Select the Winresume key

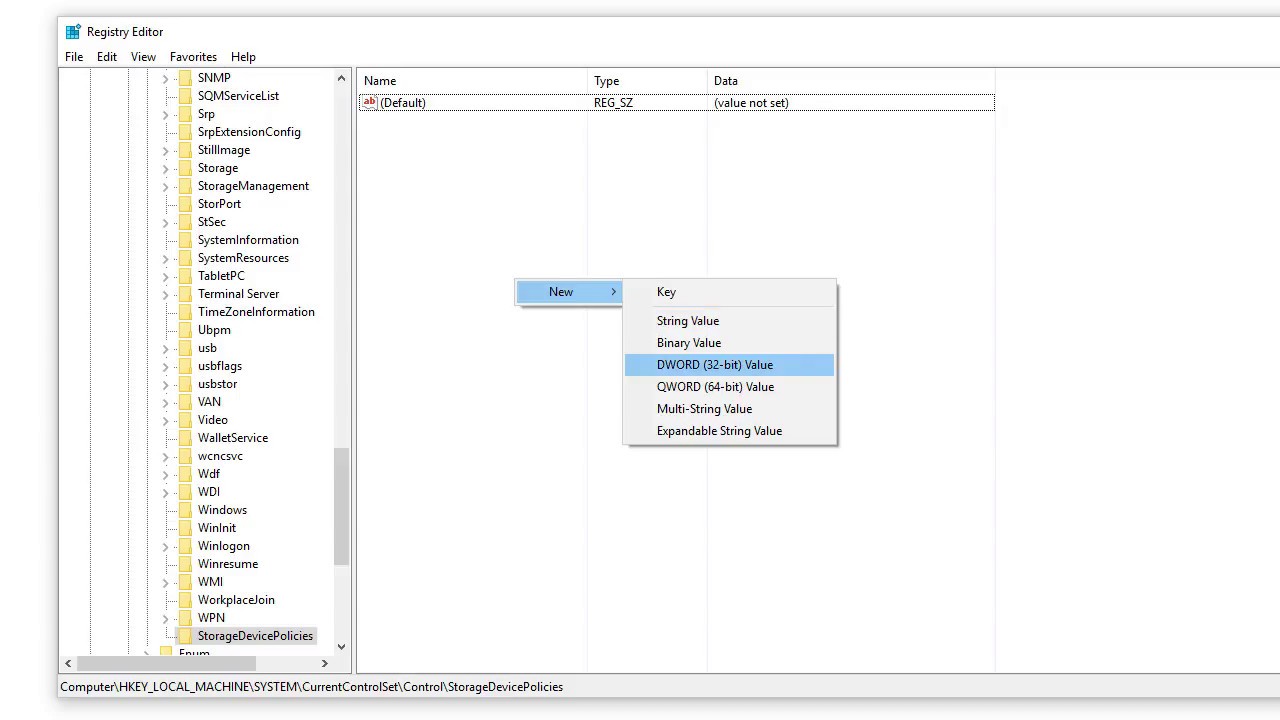click(228, 564)
